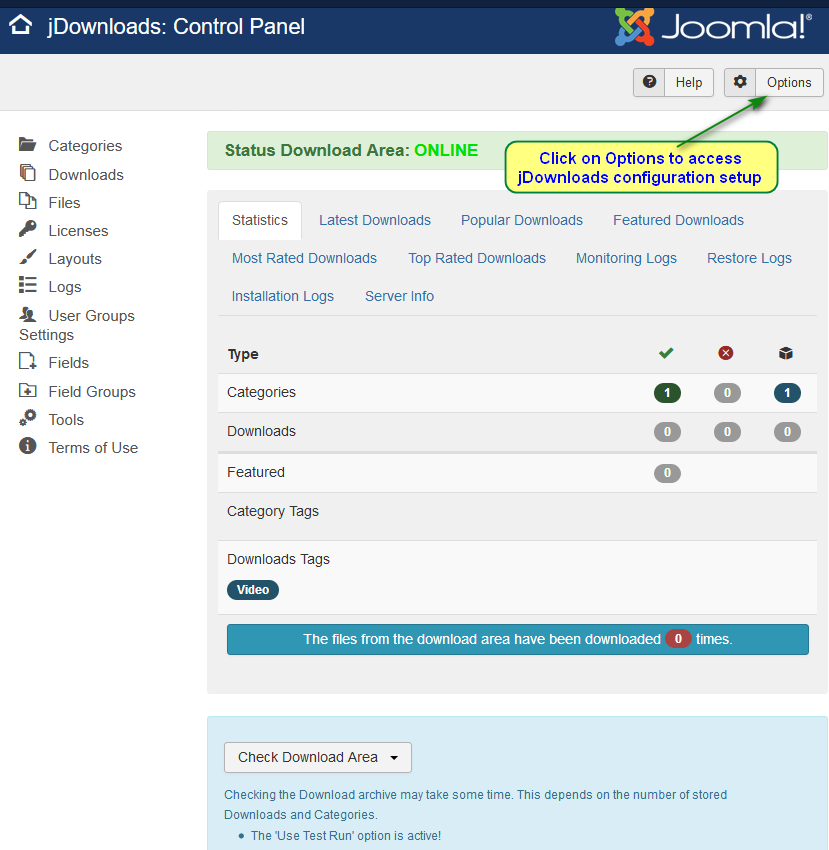Open the Installation Logs tab
This screenshot has height=850, width=829.
[282, 296]
